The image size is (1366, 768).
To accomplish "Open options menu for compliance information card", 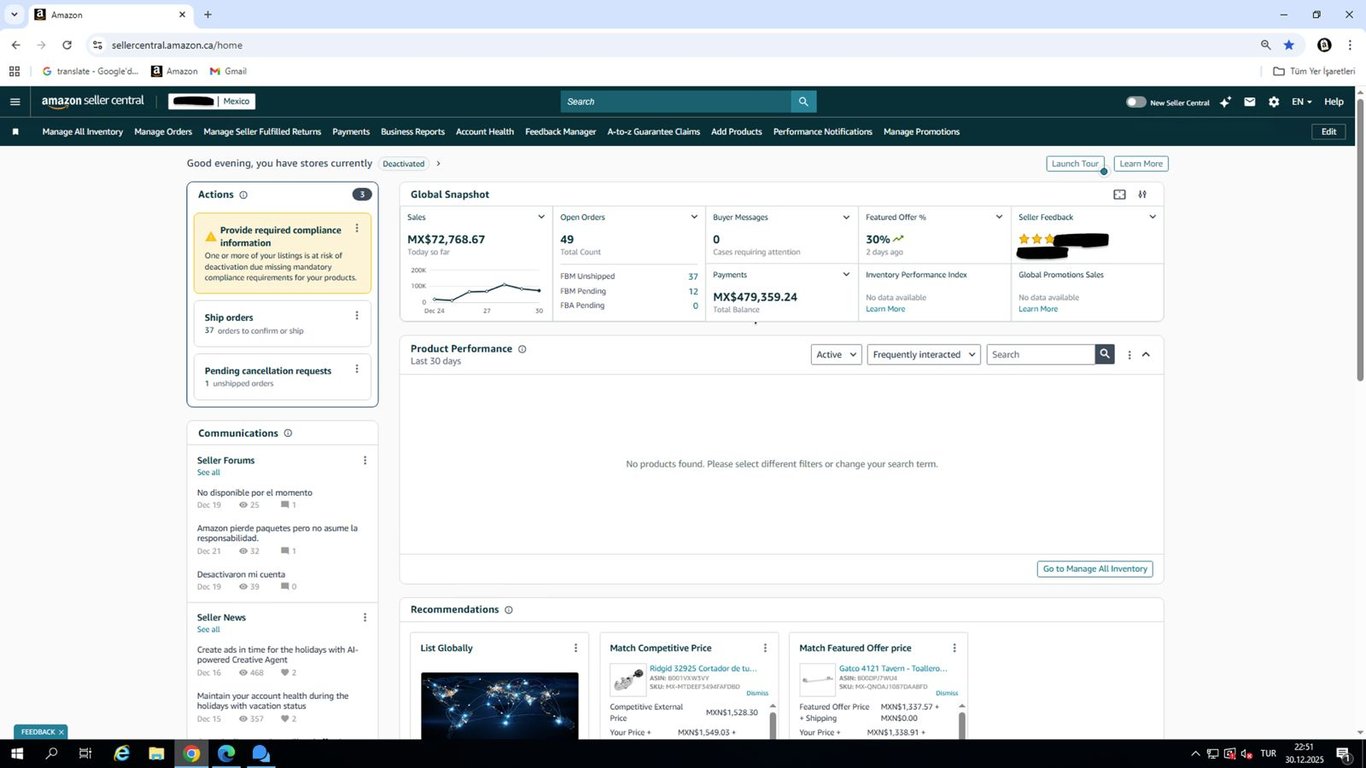I will pos(357,229).
